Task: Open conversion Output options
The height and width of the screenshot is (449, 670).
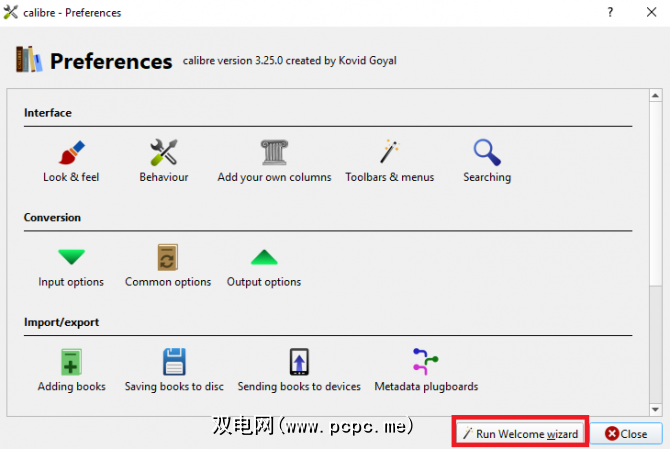Action: pyautogui.click(x=264, y=267)
